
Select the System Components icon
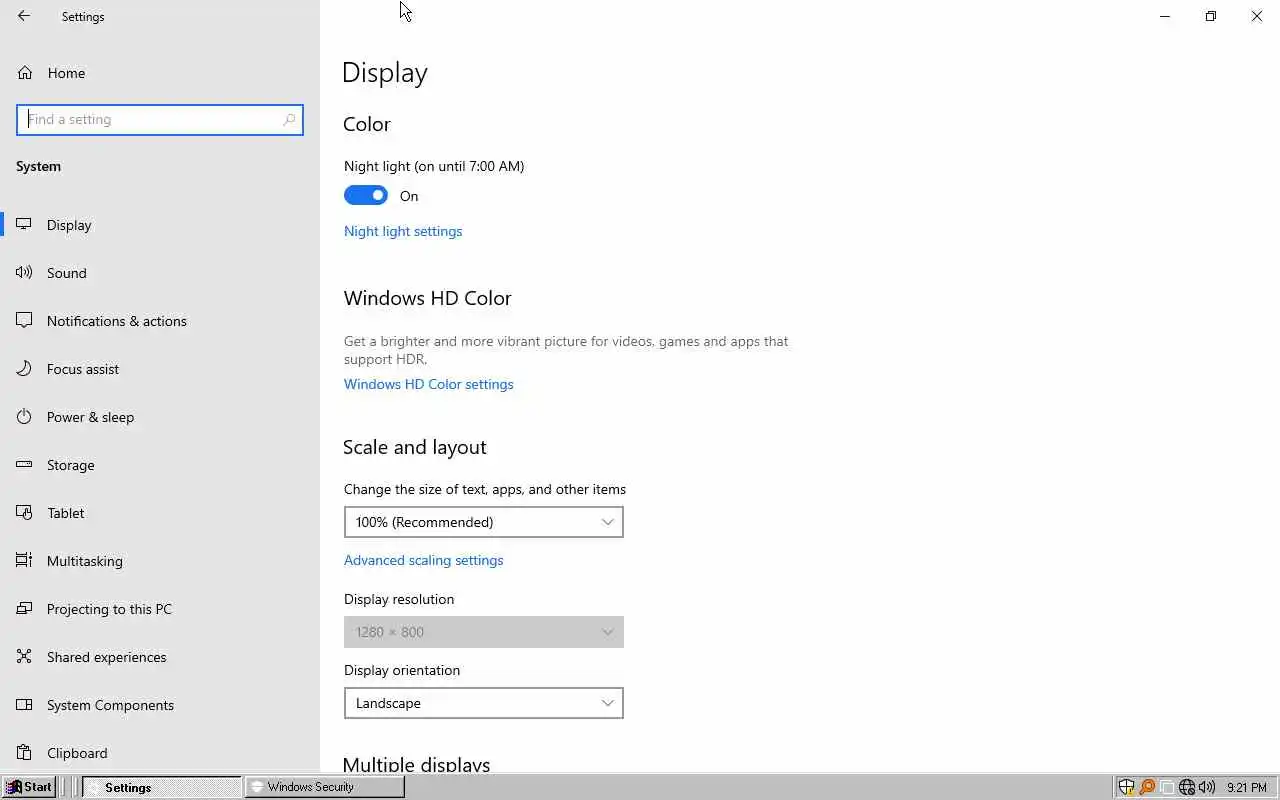coord(24,705)
